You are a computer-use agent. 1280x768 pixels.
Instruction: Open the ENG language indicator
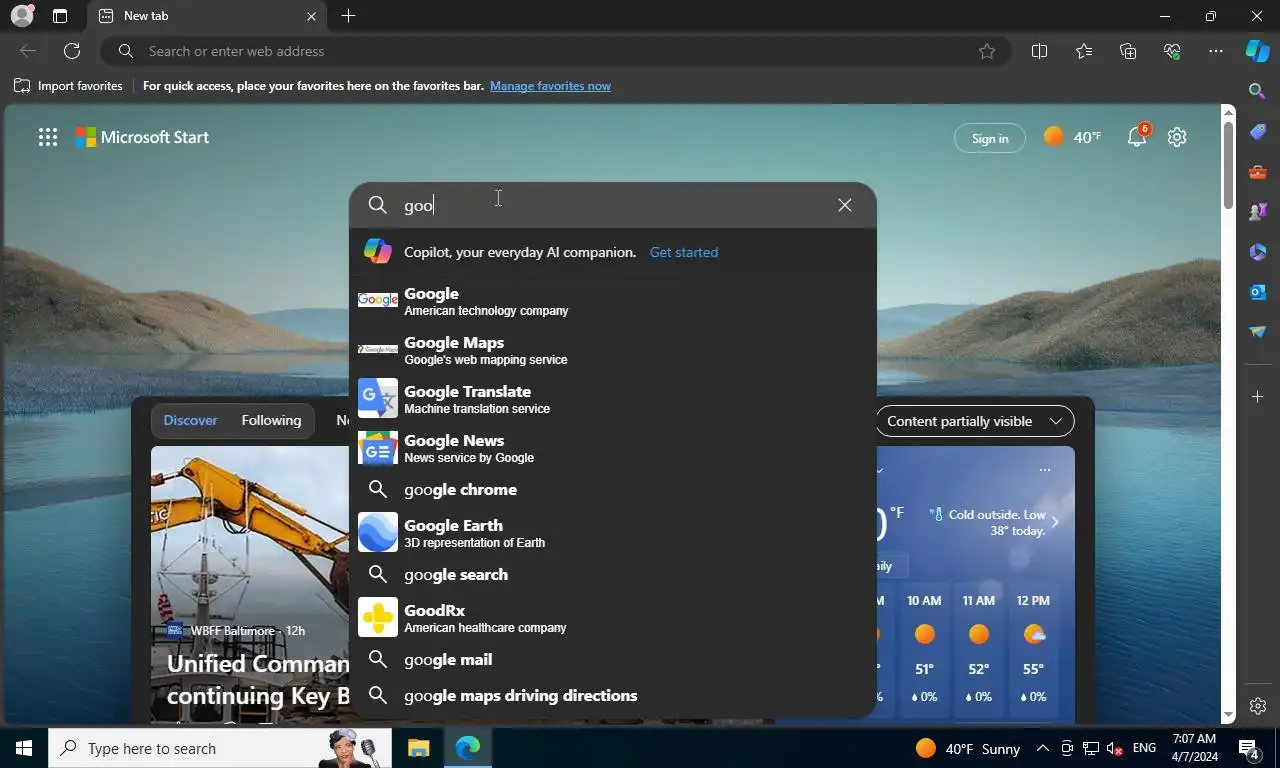(1144, 748)
